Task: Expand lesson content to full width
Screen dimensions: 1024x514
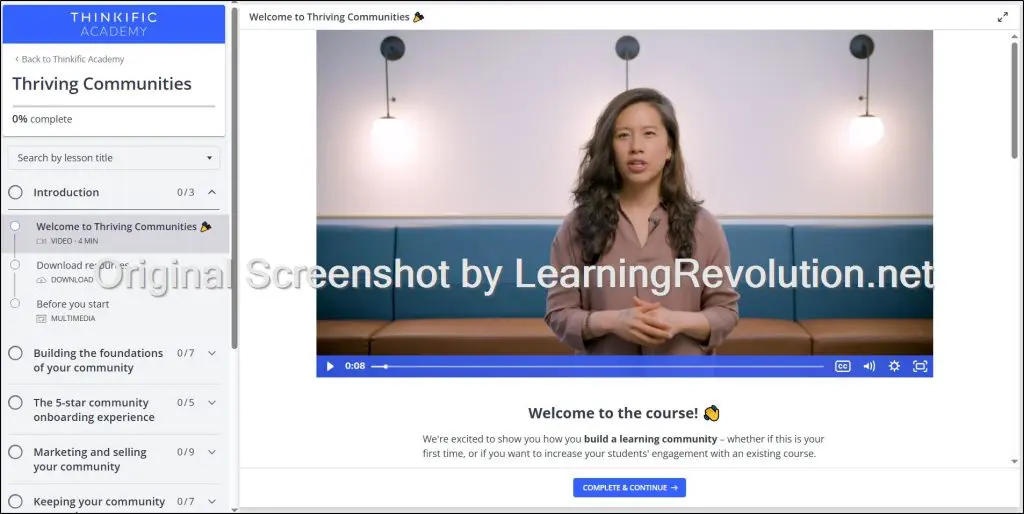Action: pos(1002,18)
